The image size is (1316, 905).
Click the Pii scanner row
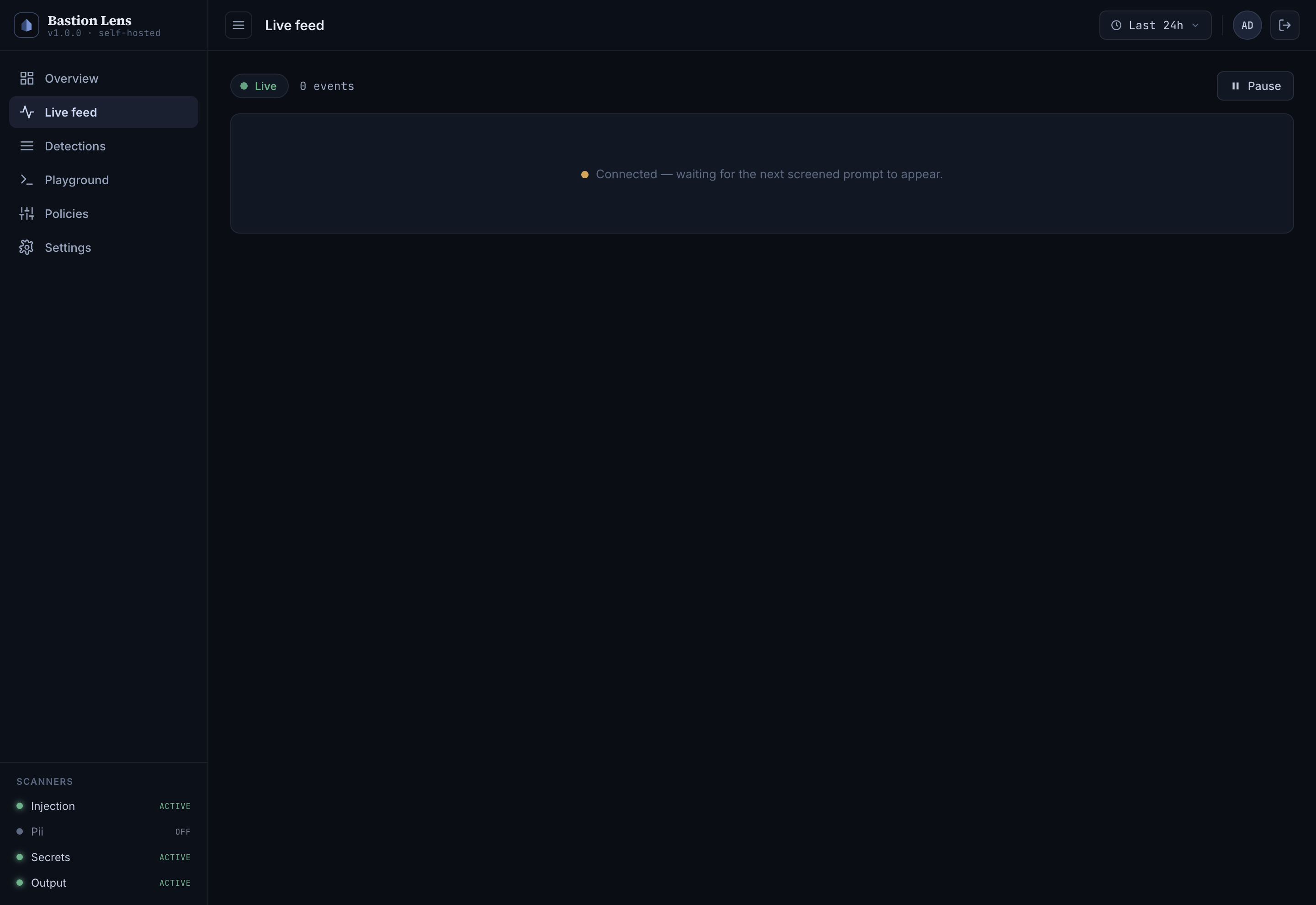click(104, 832)
